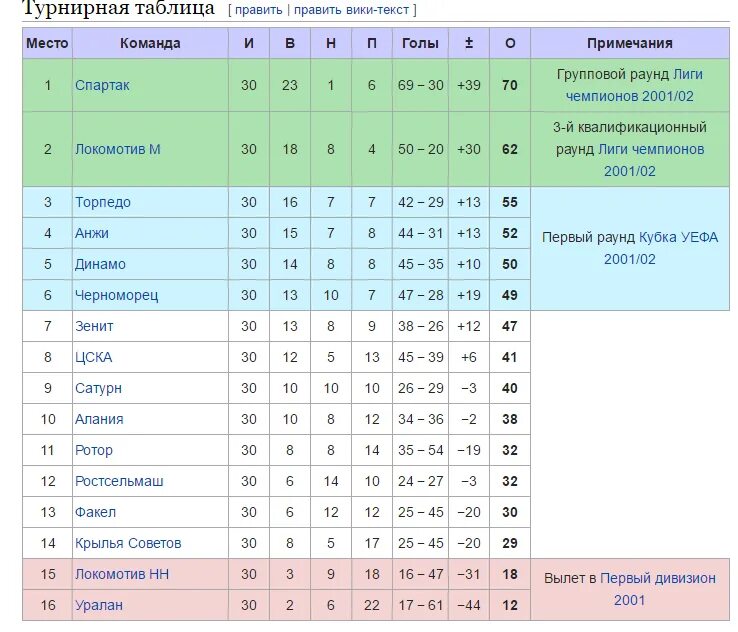Open the ЦСКА team page
Image resolution: width=738 pixels, height=632 pixels.
click(94, 357)
